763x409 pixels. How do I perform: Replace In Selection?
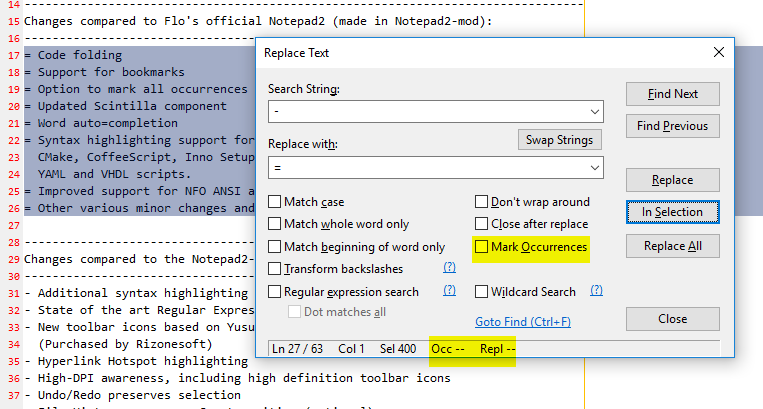672,212
